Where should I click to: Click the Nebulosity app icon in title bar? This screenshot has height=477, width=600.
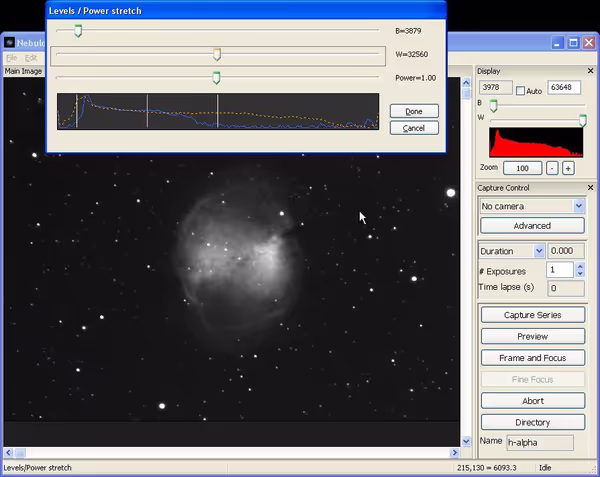point(10,43)
